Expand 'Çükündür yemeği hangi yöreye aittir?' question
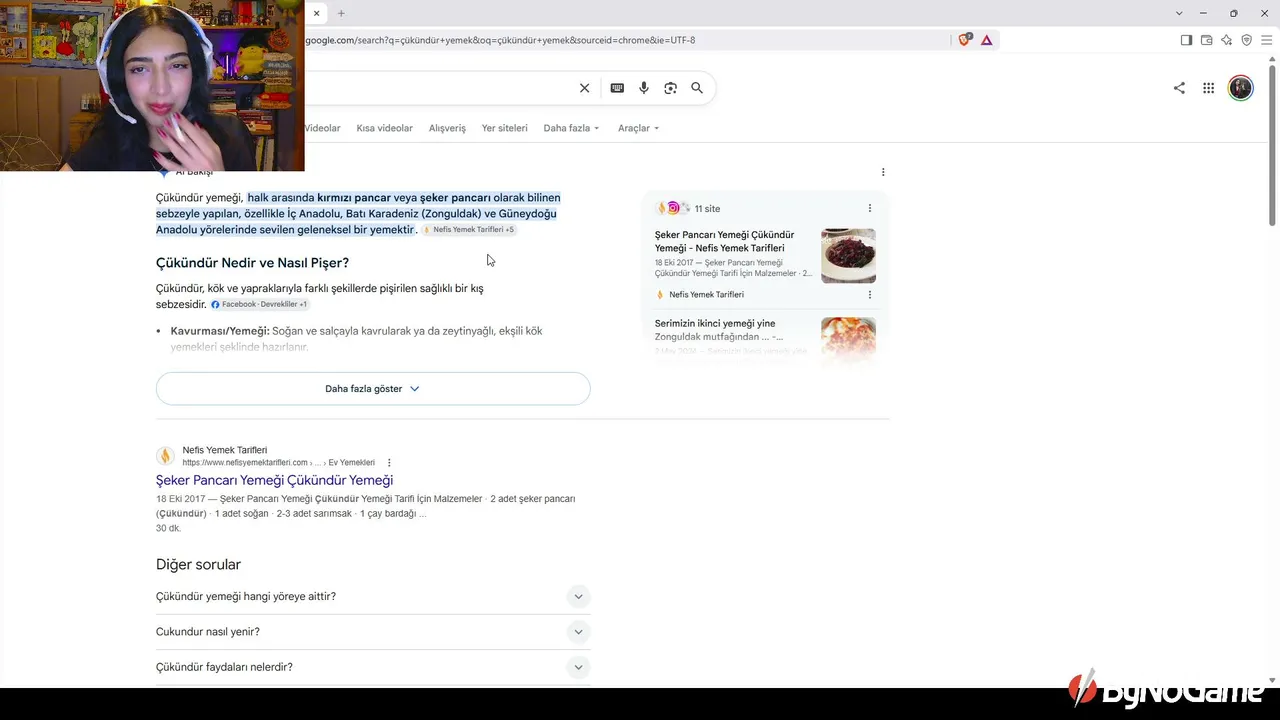 [x=373, y=597]
